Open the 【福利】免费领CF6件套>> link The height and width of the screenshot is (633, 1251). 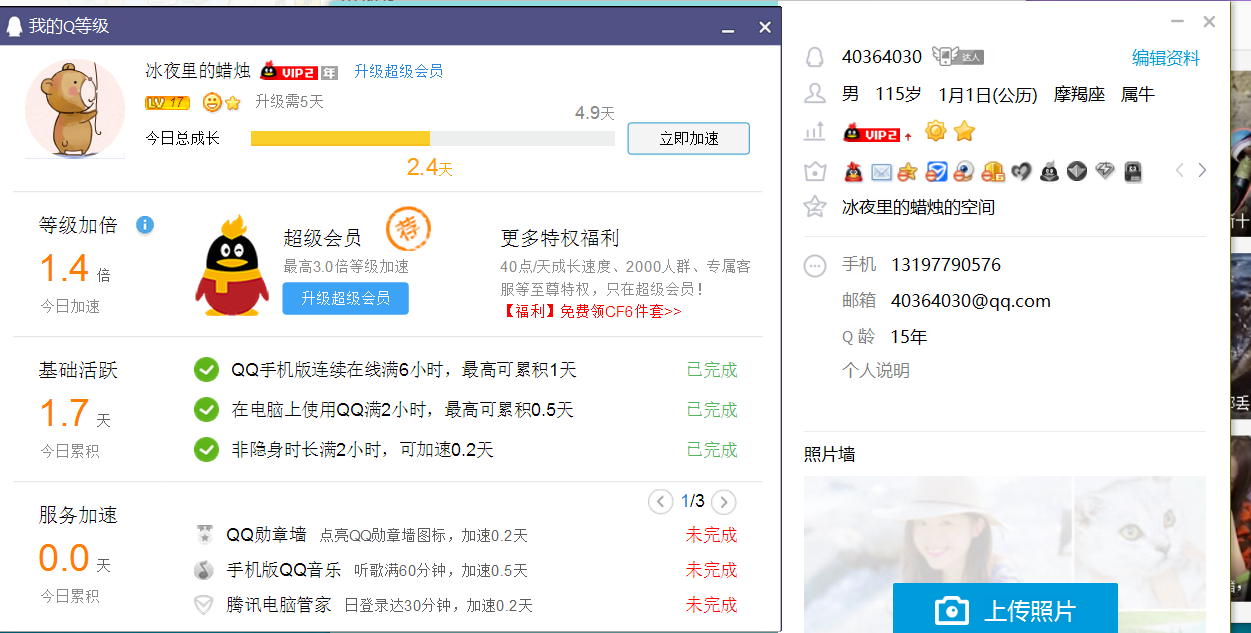(592, 311)
